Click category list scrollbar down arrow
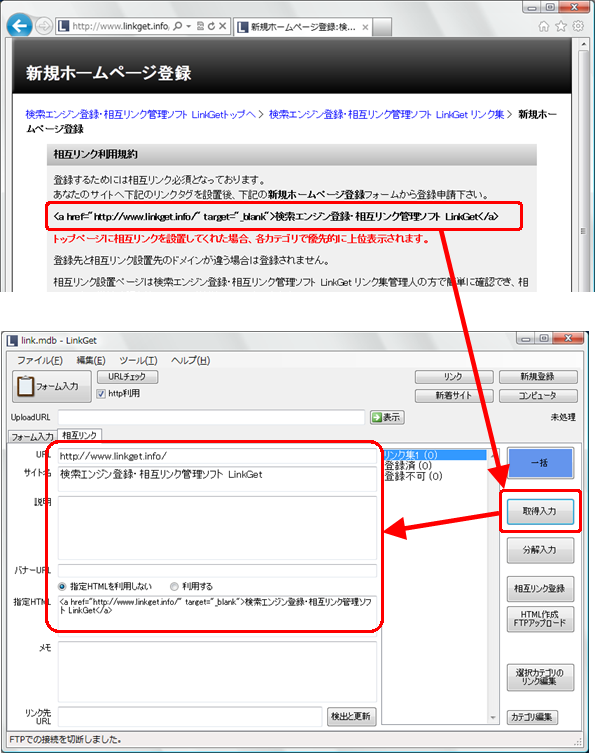This screenshot has width=595, height=753. pyautogui.click(x=493, y=718)
